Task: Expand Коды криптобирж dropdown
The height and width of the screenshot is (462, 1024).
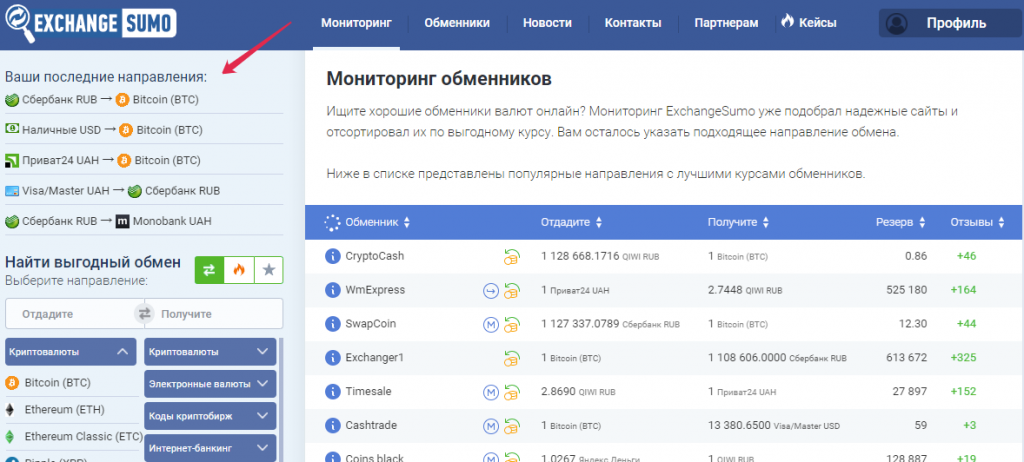Action: (x=210, y=416)
